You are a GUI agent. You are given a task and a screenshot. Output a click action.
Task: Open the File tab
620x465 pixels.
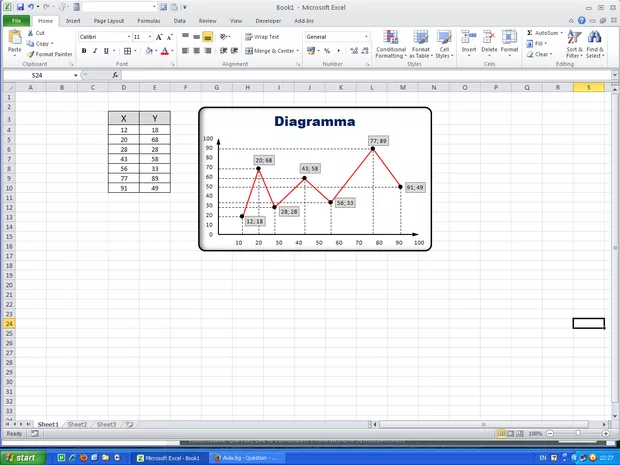coord(16,21)
